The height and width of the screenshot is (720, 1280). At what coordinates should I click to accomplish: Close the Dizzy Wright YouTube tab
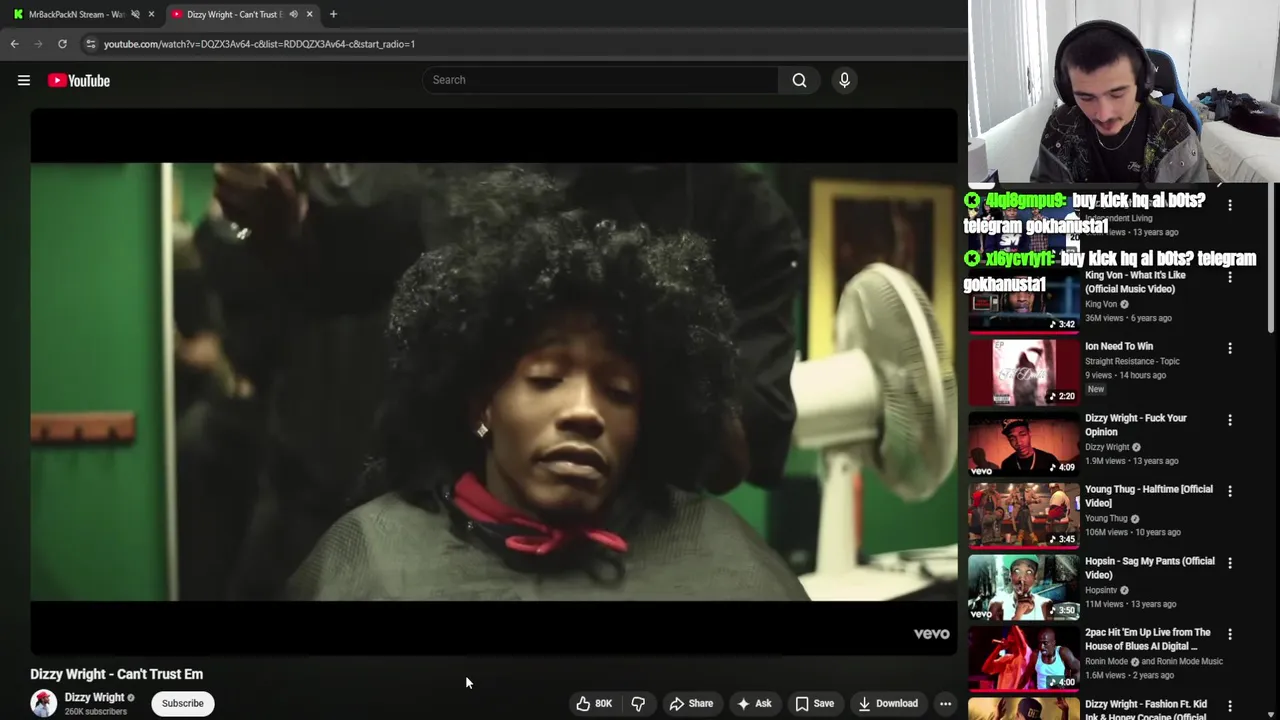click(x=309, y=14)
